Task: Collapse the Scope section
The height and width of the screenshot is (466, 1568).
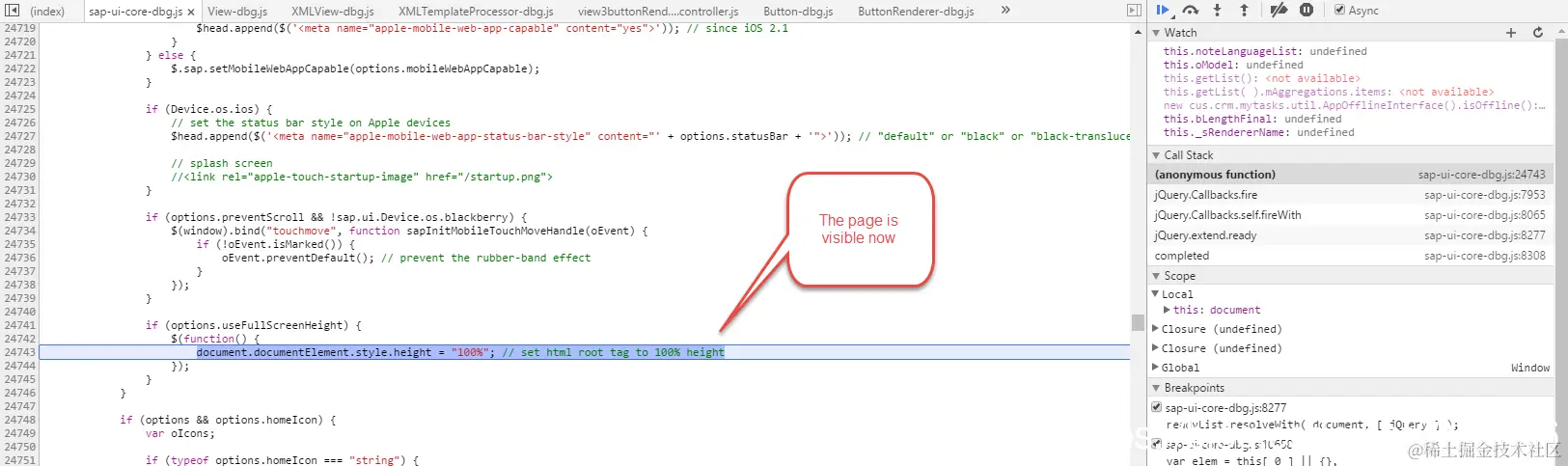Action: tap(1156, 276)
